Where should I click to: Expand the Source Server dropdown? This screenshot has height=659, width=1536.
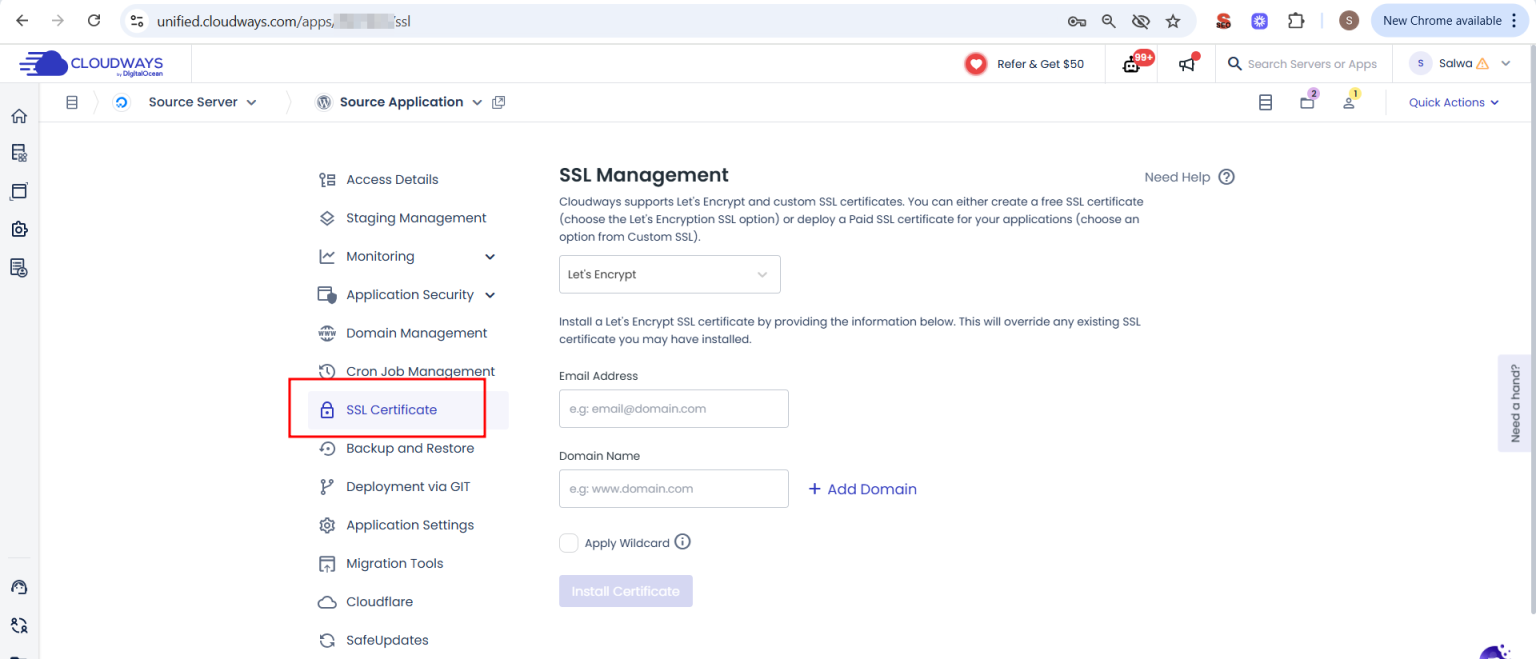click(202, 102)
